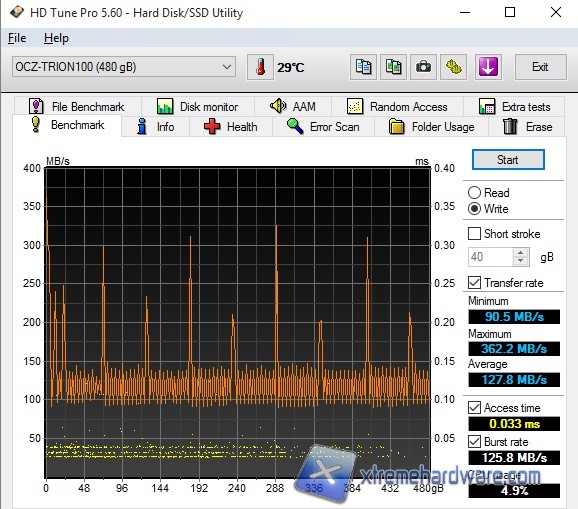Decrease short stroke size with down arrow
Screen dimensions: 578x509
[x=520, y=261]
